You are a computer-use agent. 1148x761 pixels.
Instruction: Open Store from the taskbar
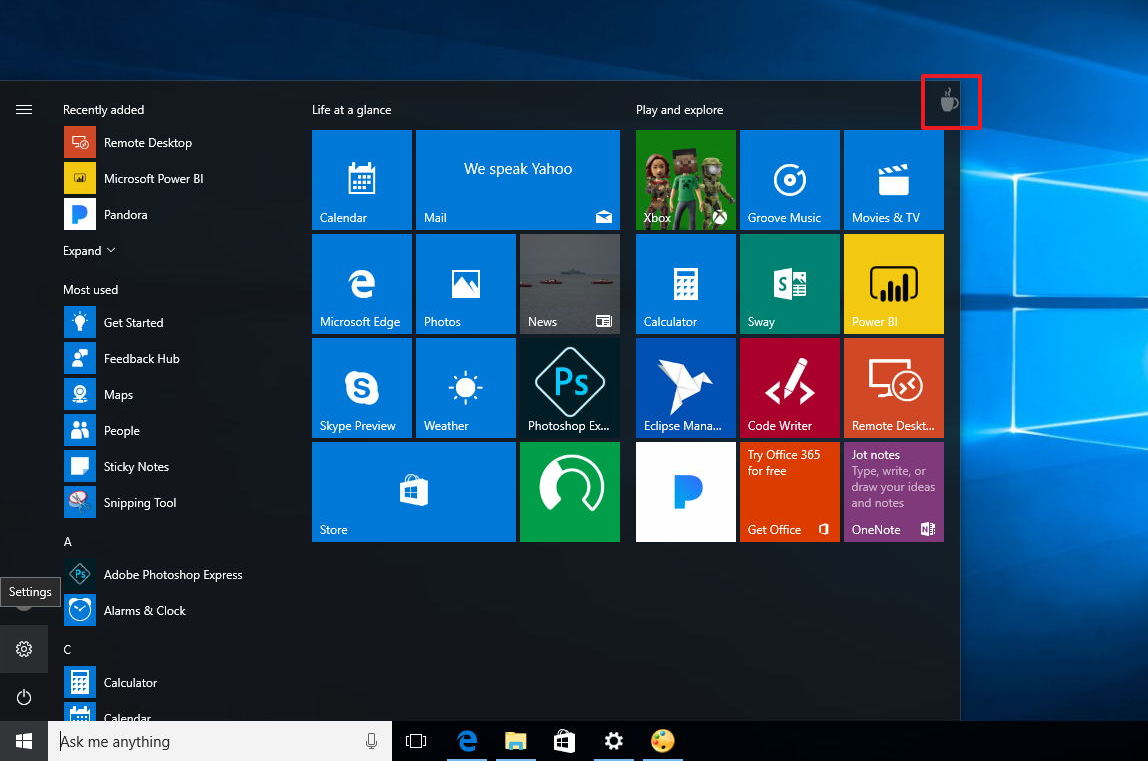(564, 741)
